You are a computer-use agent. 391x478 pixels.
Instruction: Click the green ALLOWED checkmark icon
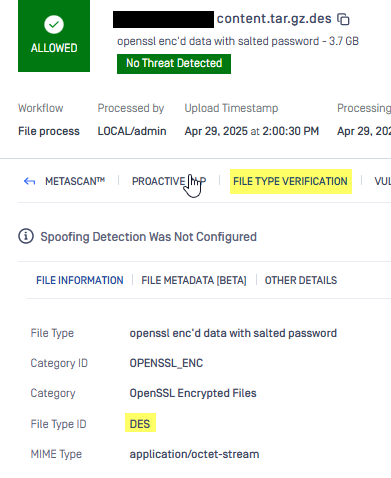54,25
